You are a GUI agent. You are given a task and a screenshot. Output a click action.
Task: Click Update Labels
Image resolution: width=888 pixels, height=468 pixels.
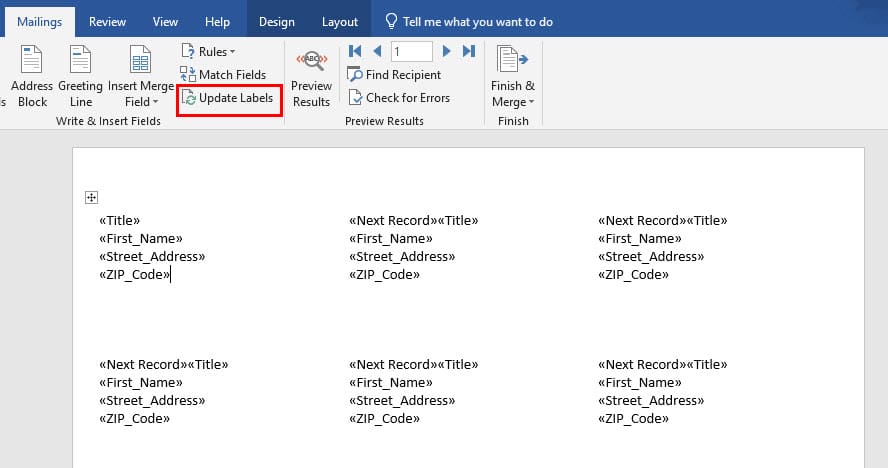[x=228, y=98]
